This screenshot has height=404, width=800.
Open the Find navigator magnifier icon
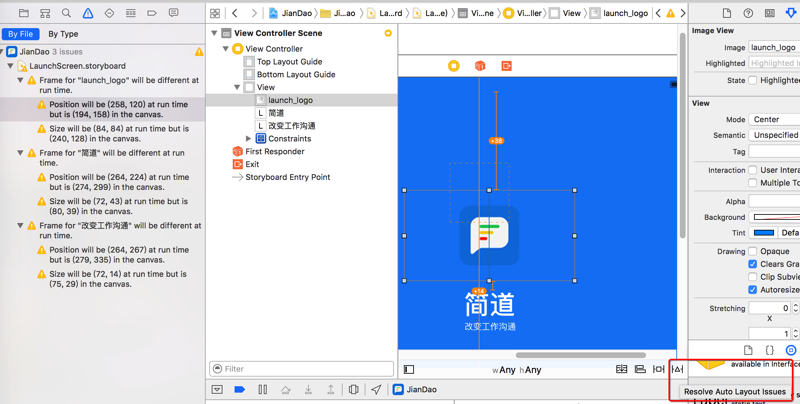point(66,13)
